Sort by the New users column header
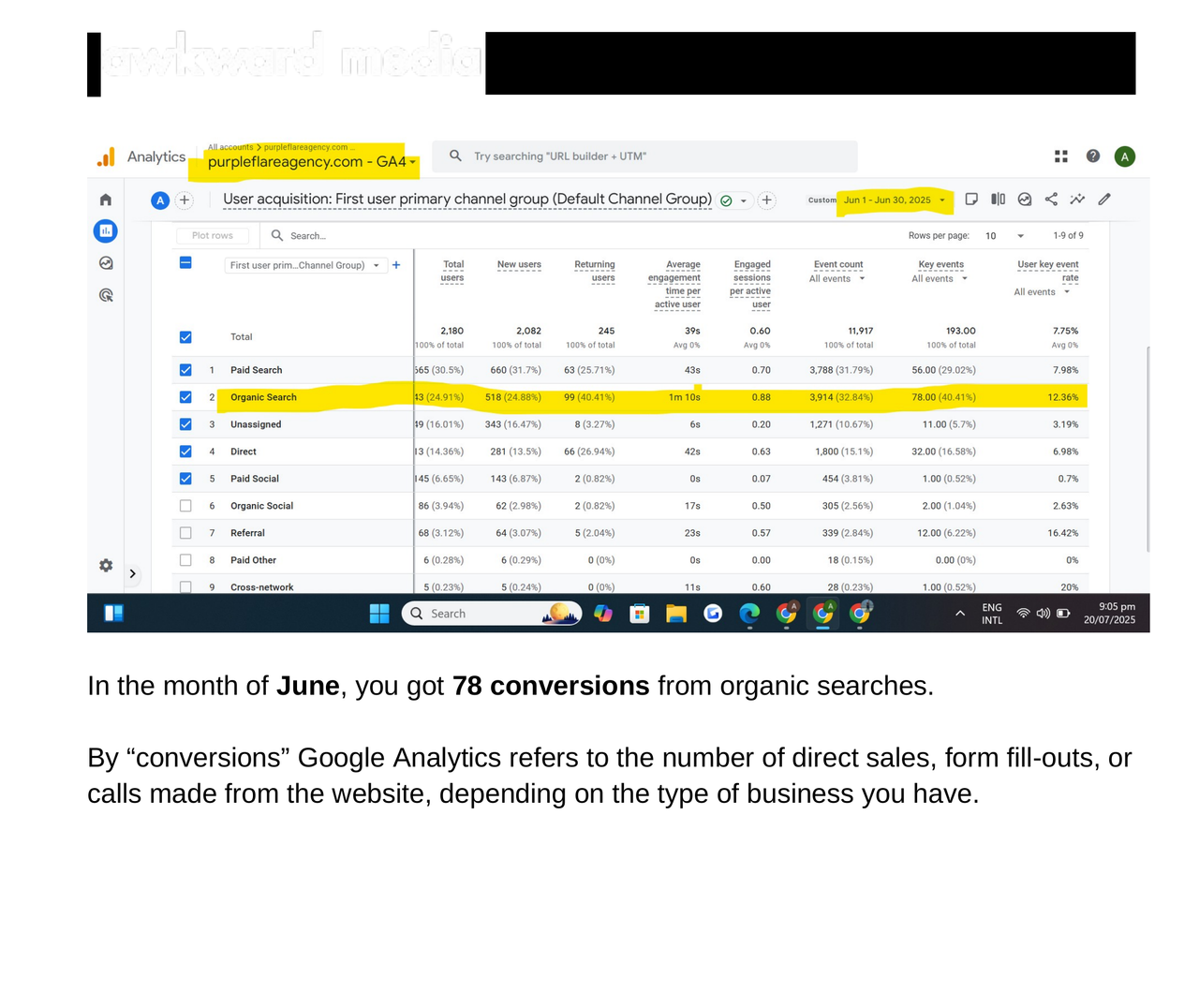Viewport: 1199px width, 1008px height. 519,264
